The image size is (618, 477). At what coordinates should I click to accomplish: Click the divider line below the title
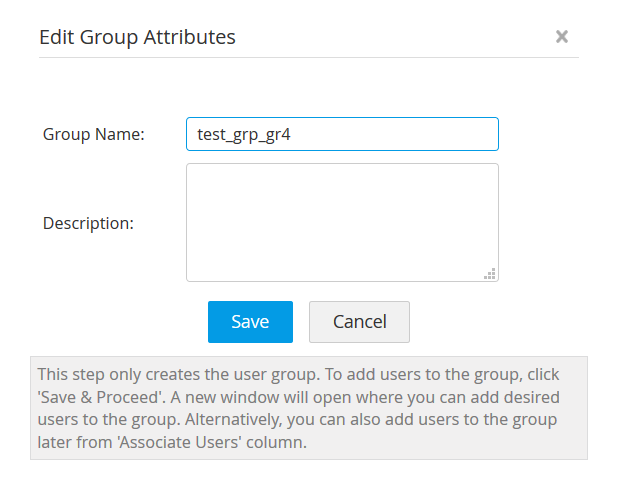308,57
